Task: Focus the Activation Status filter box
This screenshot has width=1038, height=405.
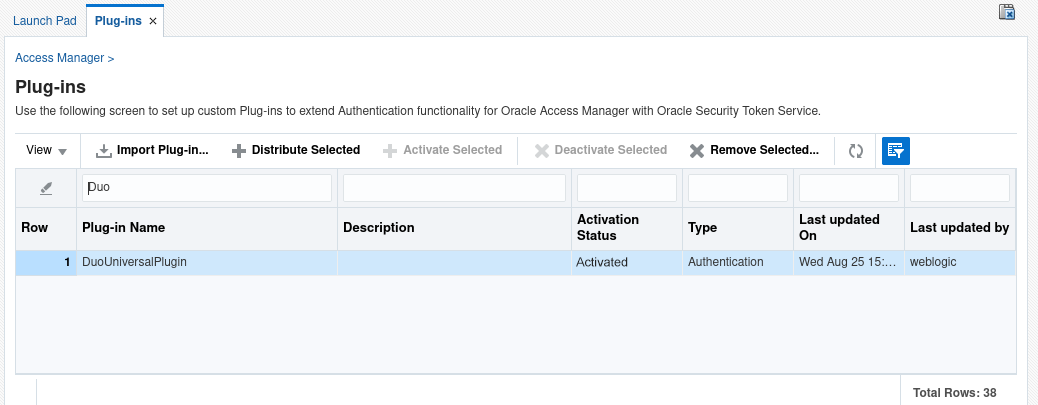Action: [627, 188]
